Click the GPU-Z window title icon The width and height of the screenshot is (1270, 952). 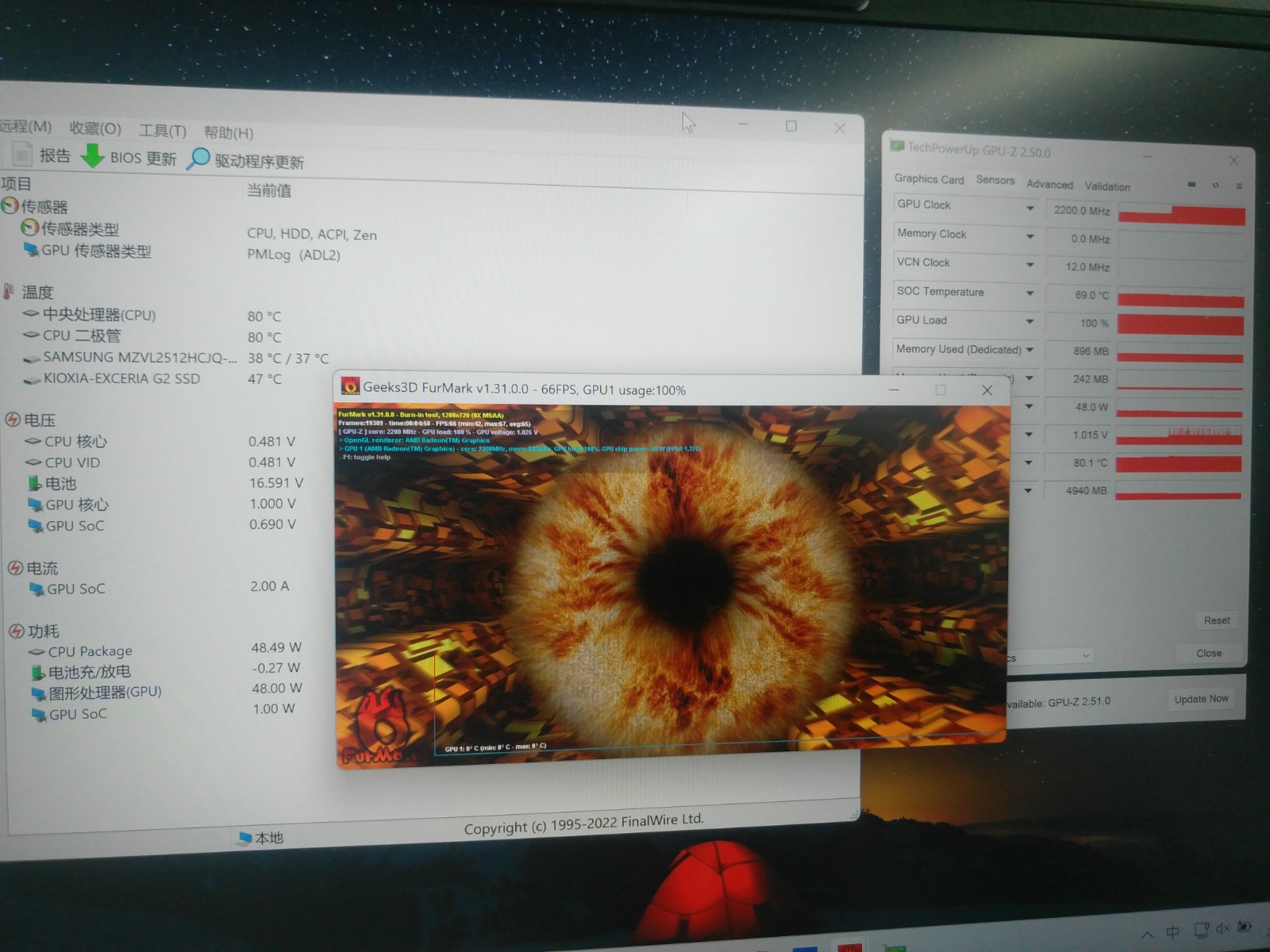(x=898, y=146)
